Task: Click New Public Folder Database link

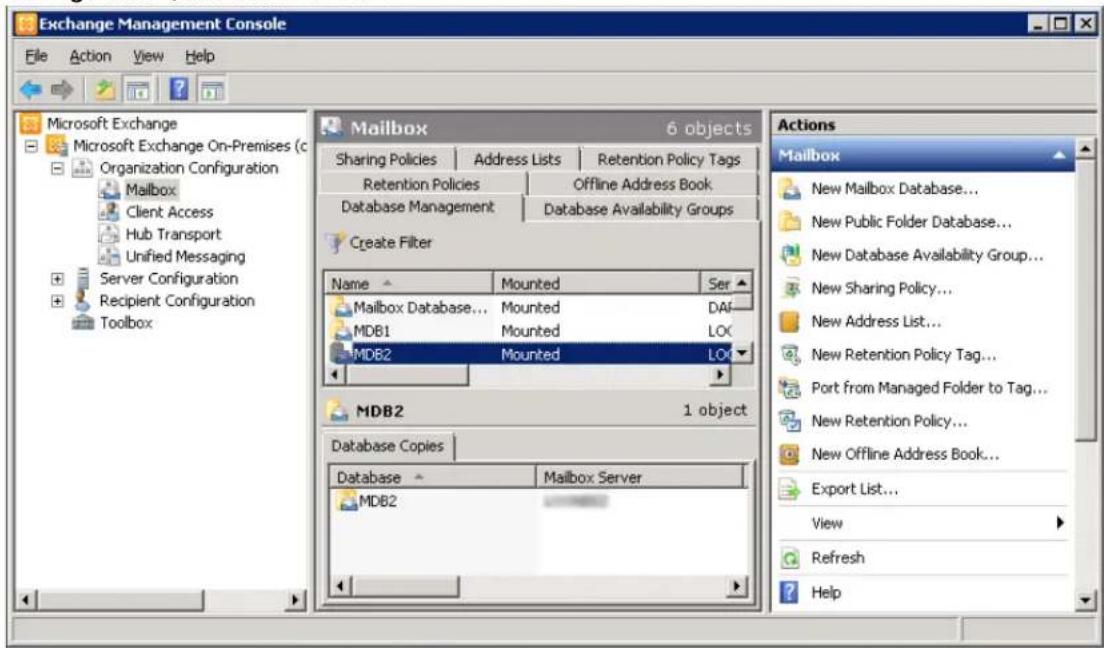Action: (911, 222)
